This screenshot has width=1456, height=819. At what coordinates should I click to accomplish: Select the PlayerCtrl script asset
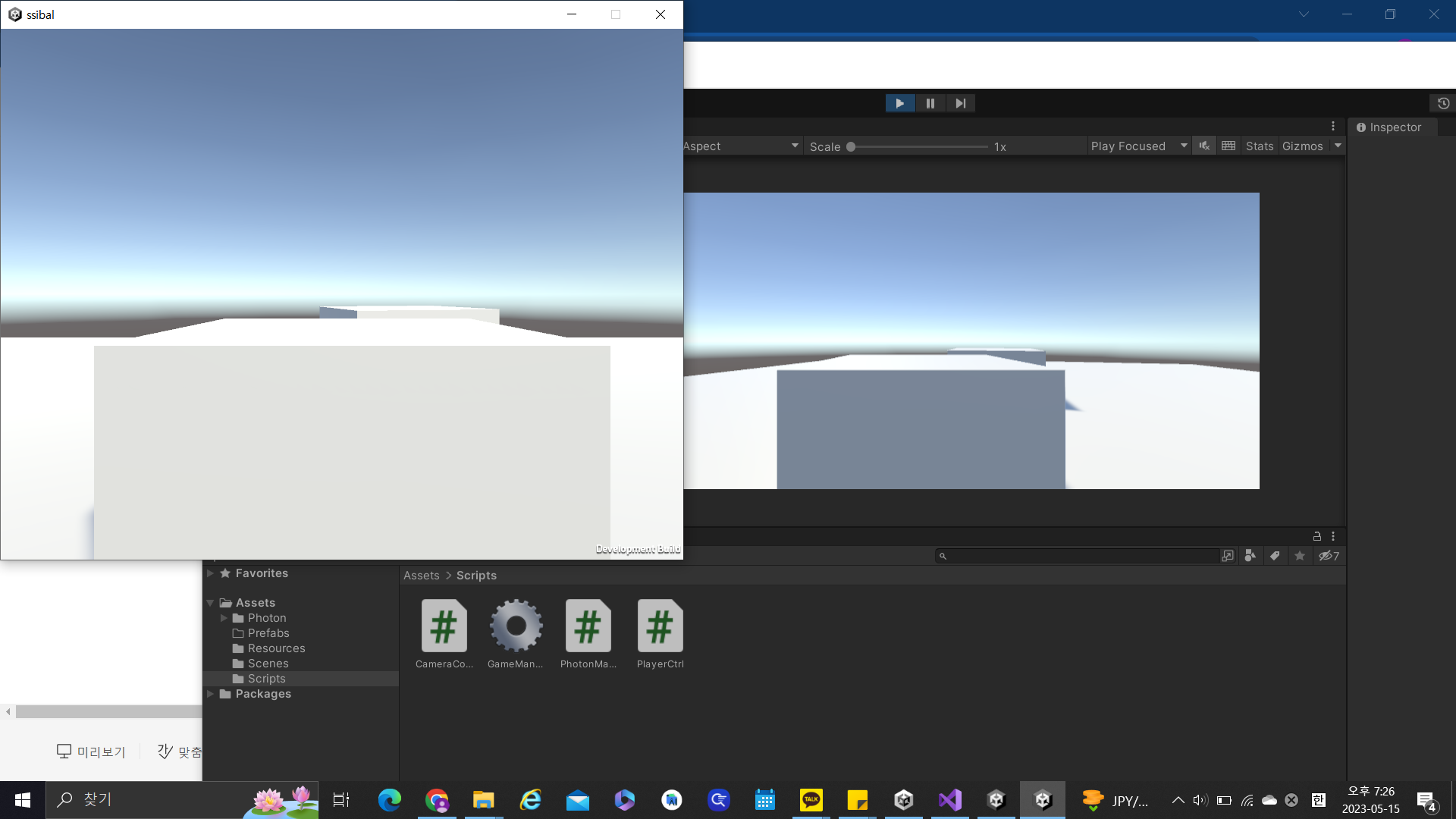tap(660, 626)
